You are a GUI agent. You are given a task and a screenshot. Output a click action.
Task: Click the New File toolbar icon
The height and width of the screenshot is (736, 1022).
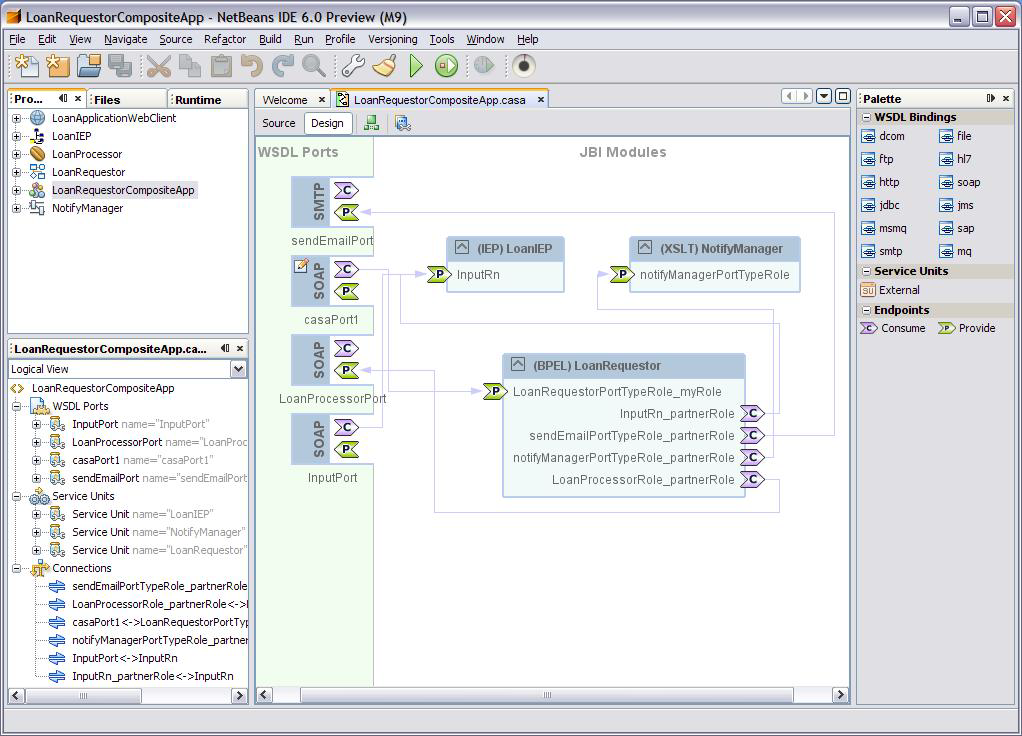click(26, 66)
